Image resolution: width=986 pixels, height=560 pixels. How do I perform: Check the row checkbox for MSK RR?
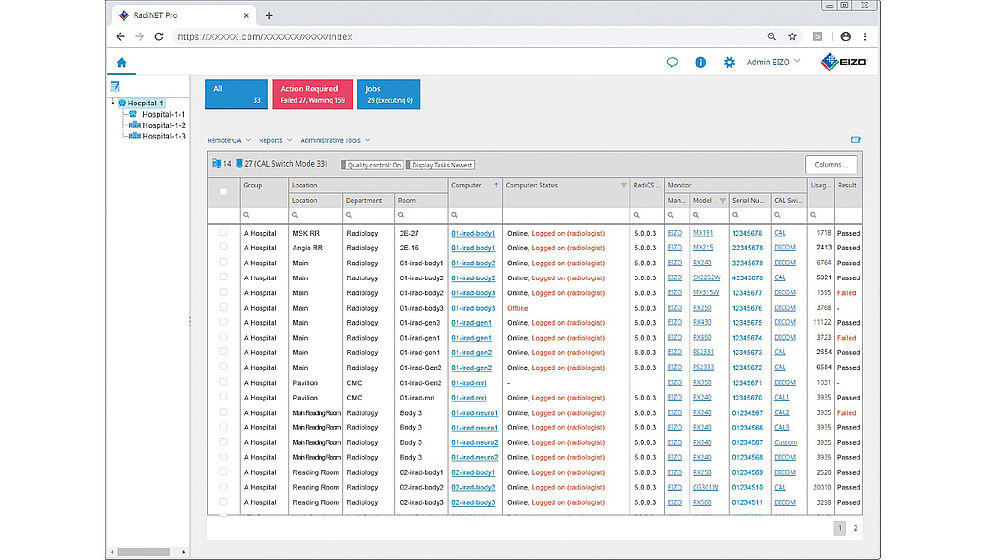[223, 233]
